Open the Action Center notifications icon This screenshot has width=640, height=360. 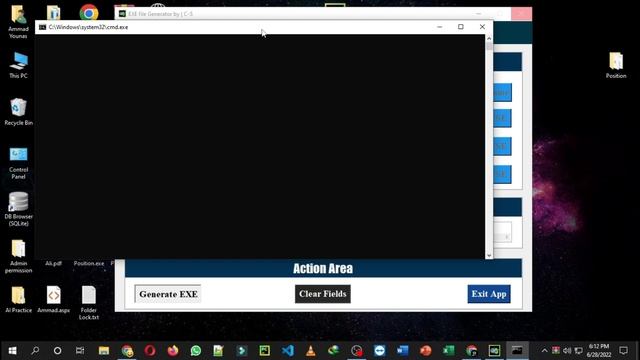click(623, 351)
